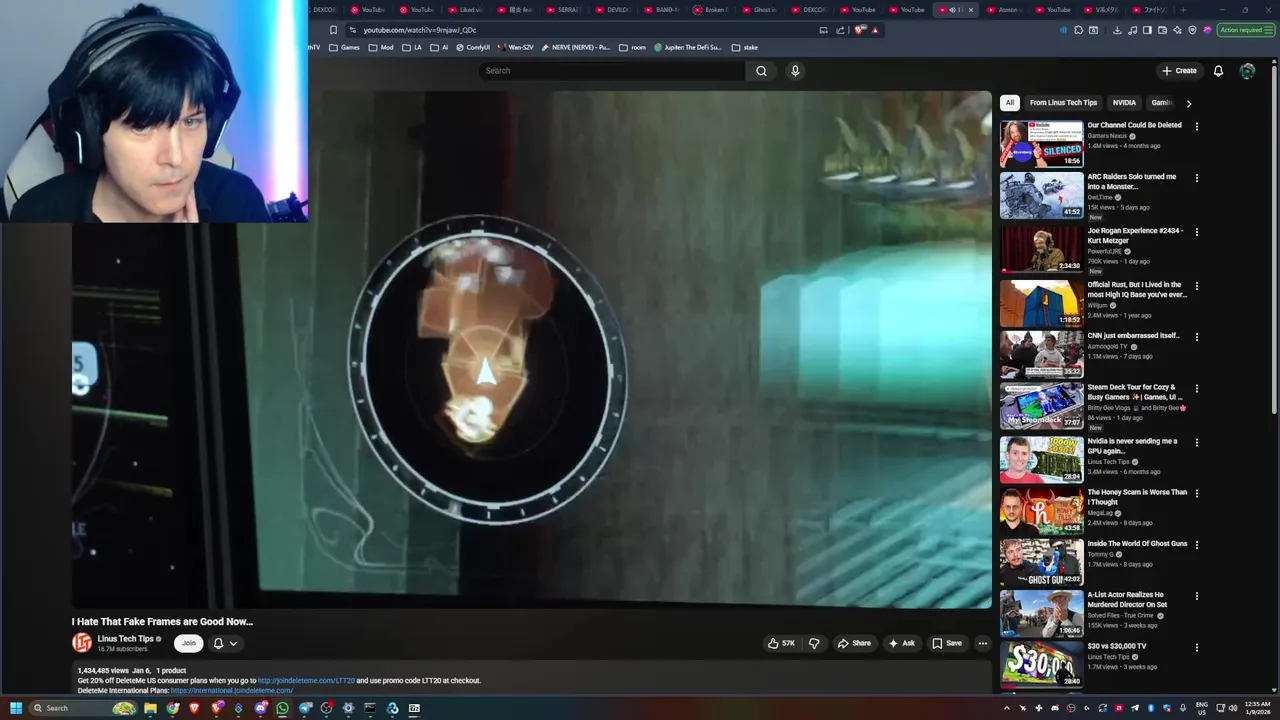Open Discord from the taskbar
This screenshot has height=720, width=1280.
tap(260, 708)
